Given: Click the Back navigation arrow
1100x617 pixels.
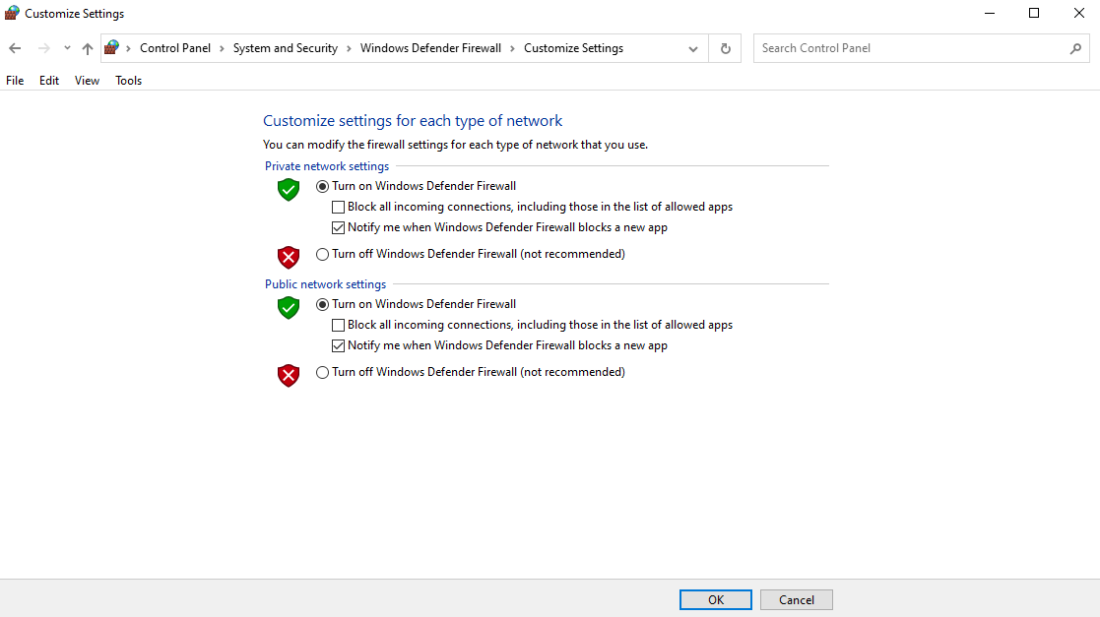Looking at the screenshot, I should click(14, 47).
